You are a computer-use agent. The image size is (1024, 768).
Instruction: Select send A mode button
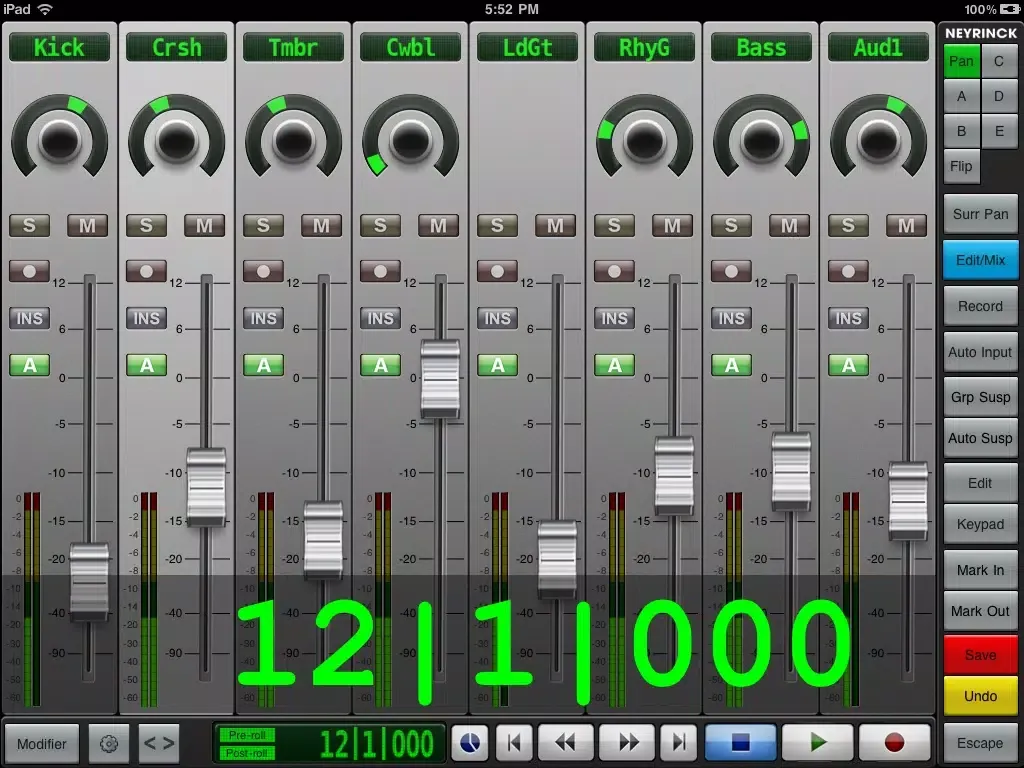961,96
